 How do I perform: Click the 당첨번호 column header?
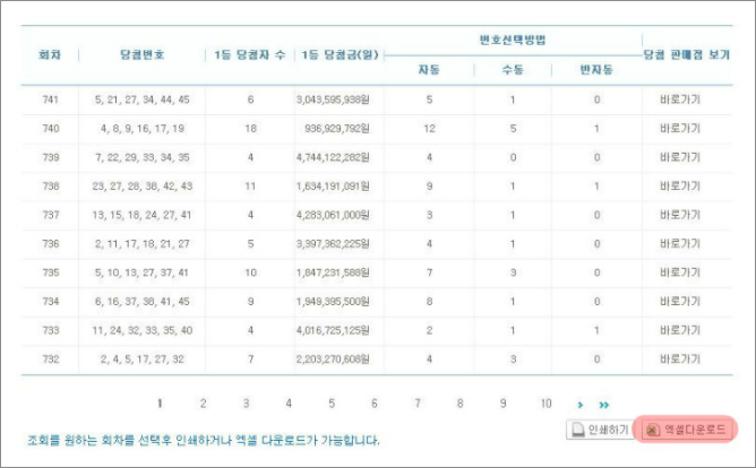pyautogui.click(x=142, y=54)
